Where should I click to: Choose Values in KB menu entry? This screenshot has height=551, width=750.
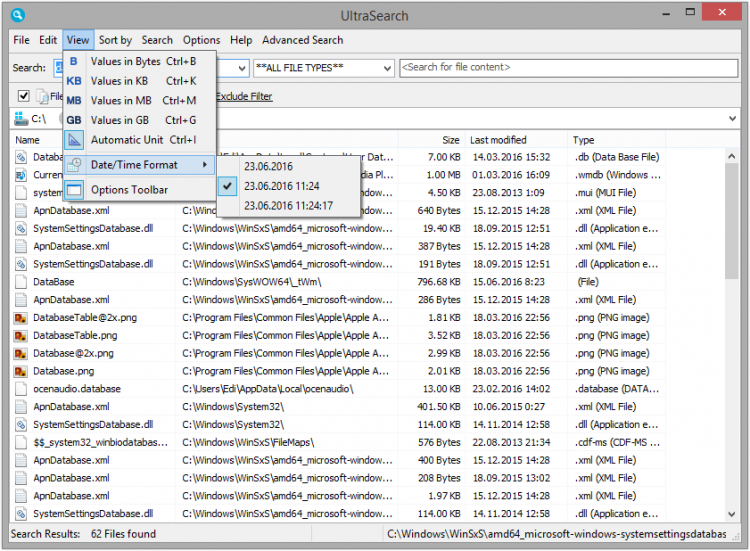[x=140, y=81]
